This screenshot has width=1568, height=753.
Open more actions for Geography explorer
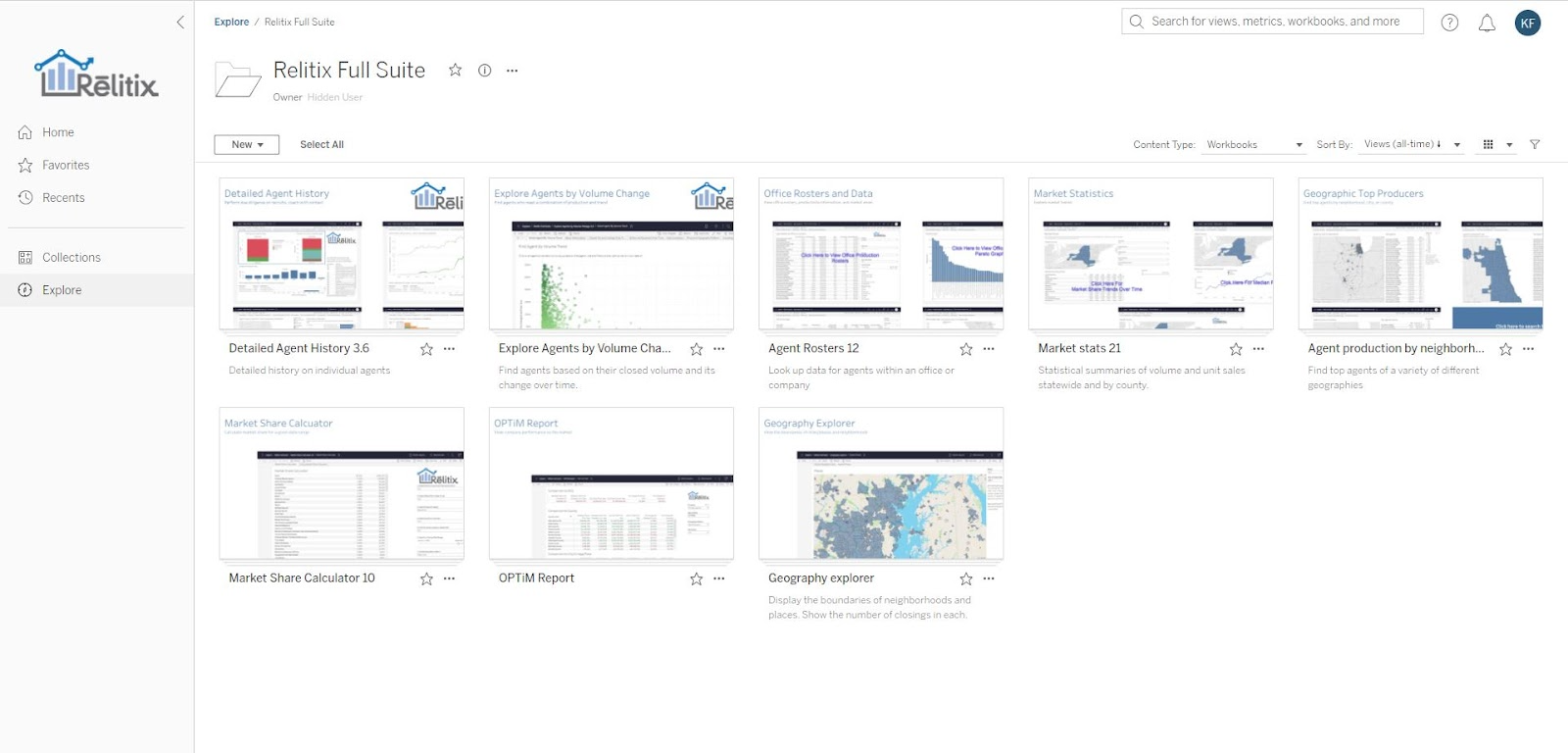tap(988, 578)
